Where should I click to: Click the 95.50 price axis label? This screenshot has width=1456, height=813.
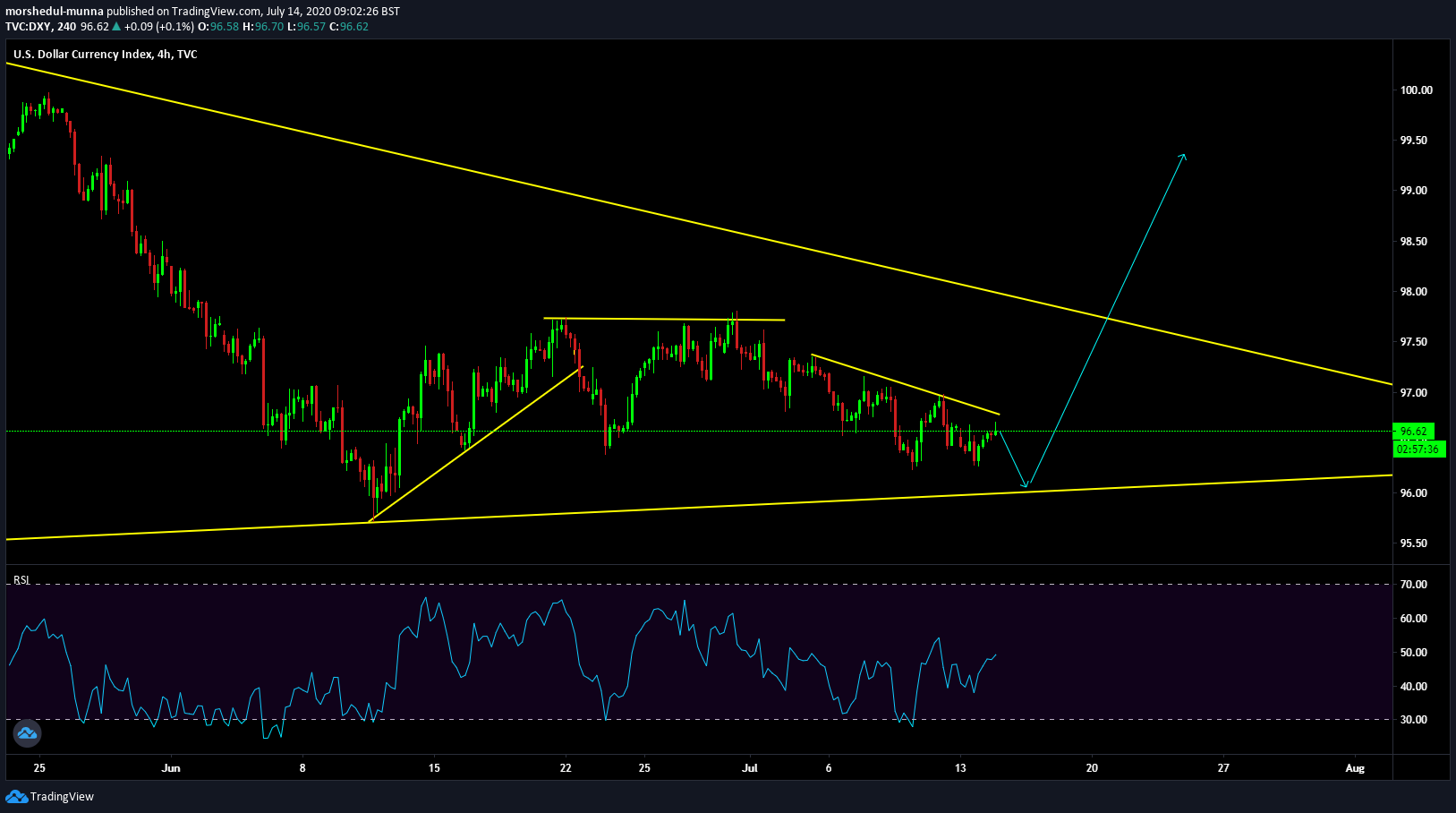coord(1414,543)
